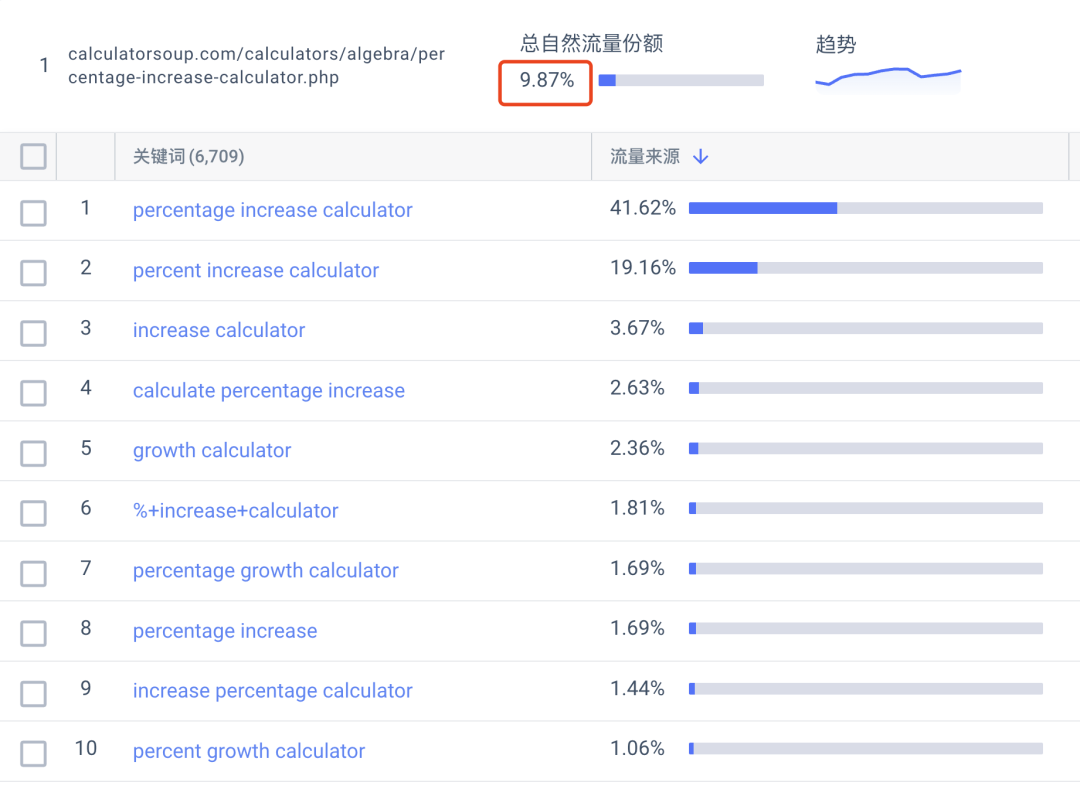
Task: Click the 1.81% traffic value
Action: pyautogui.click(x=637, y=508)
